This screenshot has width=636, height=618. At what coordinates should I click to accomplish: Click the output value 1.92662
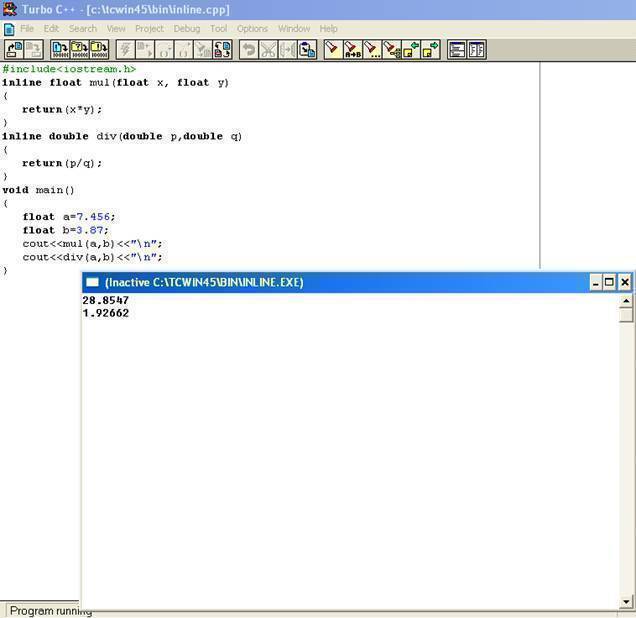tap(105, 313)
